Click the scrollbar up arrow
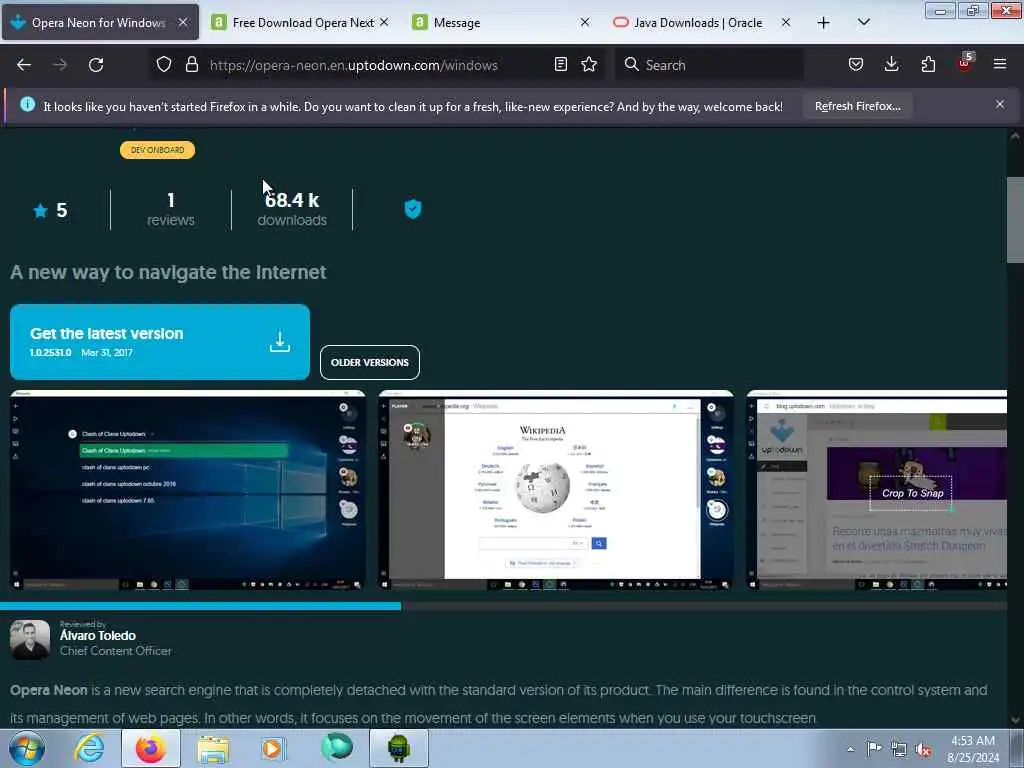1024x768 pixels. pyautogui.click(x=1014, y=136)
